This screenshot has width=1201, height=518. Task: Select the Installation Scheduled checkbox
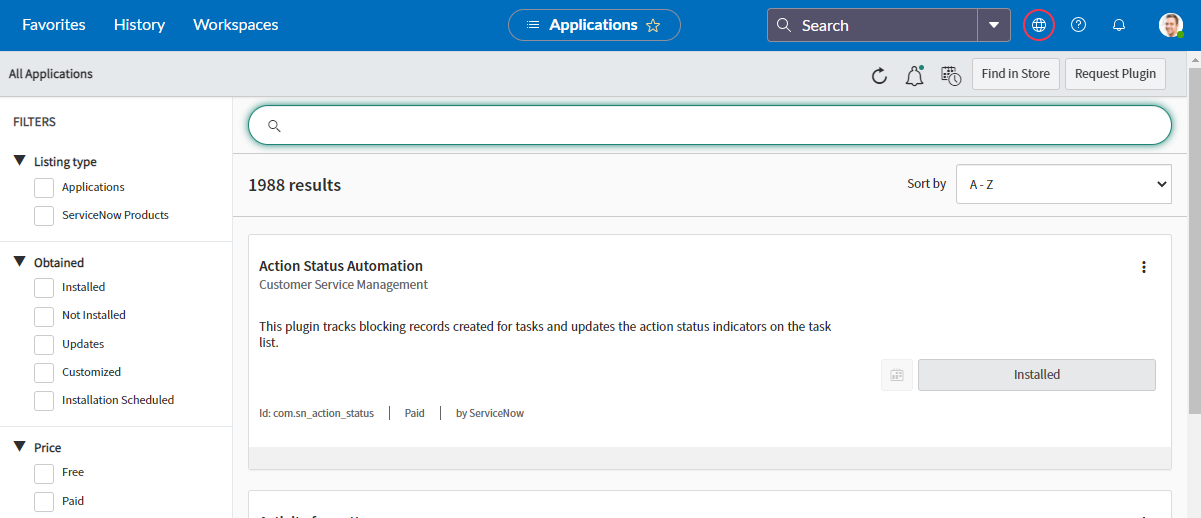point(44,401)
